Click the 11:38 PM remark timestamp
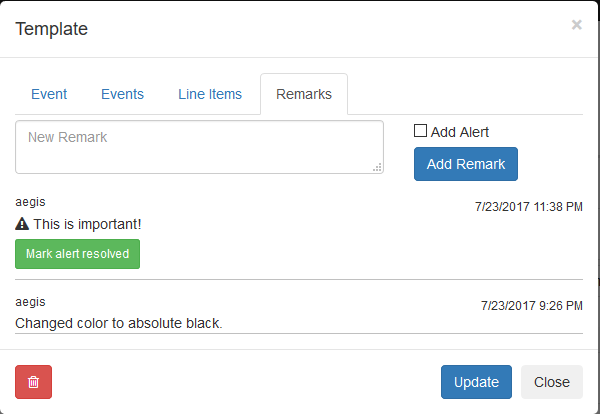 click(528, 207)
